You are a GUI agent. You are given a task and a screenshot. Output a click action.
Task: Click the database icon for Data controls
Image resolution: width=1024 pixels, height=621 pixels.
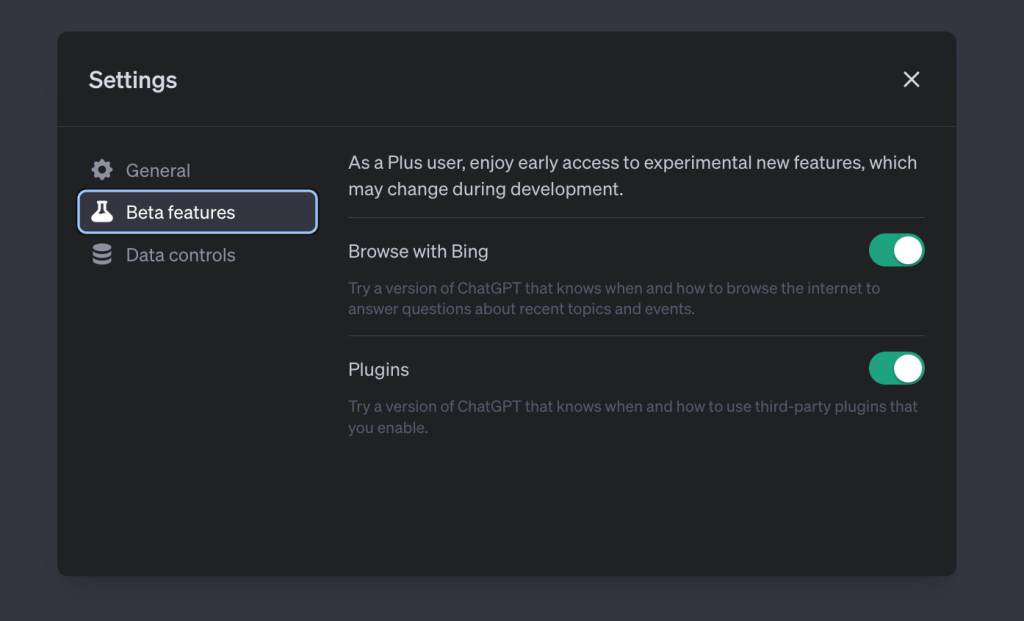[x=101, y=255]
